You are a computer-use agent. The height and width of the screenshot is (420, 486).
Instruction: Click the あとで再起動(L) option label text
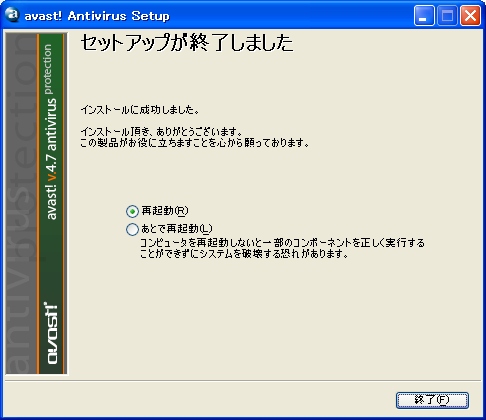(177, 229)
